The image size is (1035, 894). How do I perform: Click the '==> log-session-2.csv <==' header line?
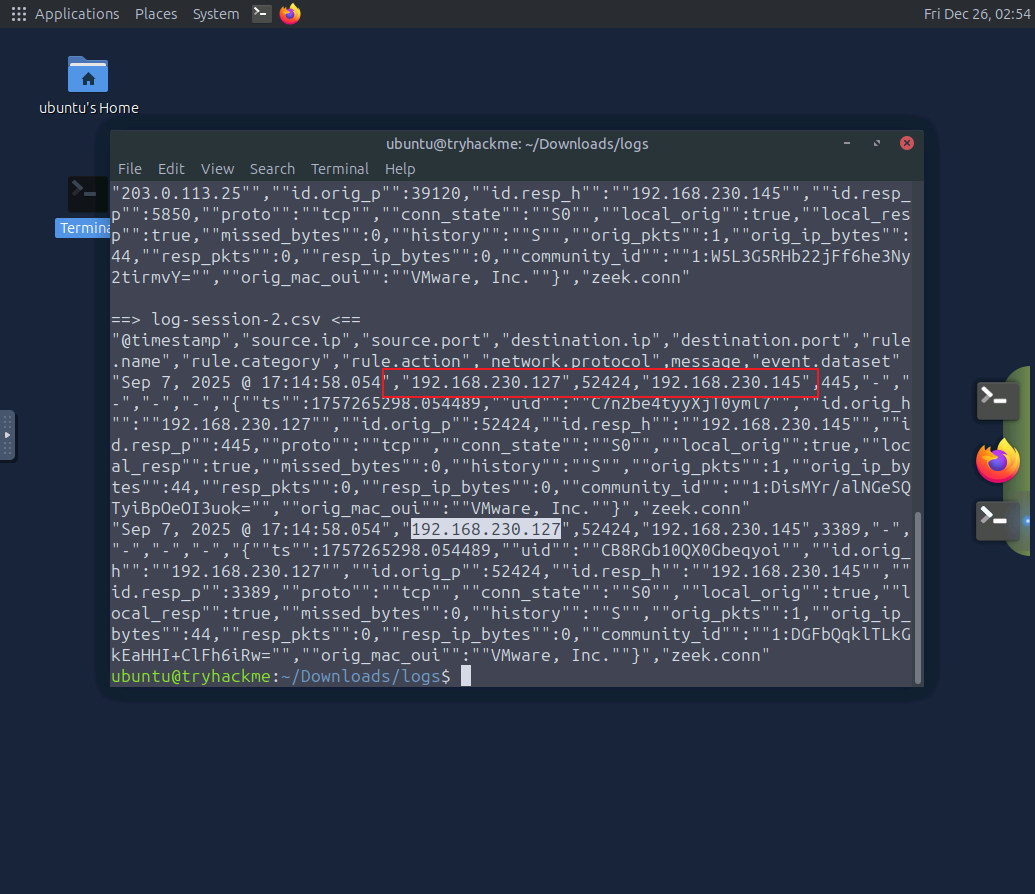point(236,320)
